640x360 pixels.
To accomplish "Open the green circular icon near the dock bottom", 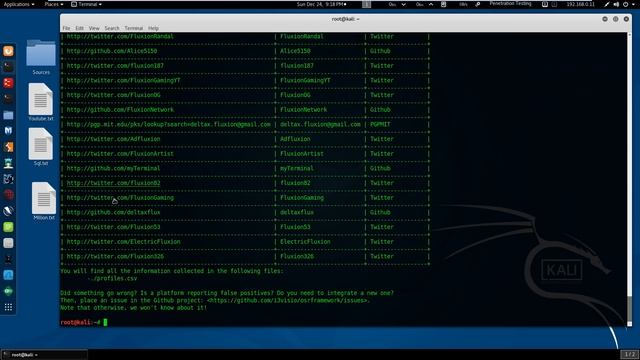I will [8, 291].
